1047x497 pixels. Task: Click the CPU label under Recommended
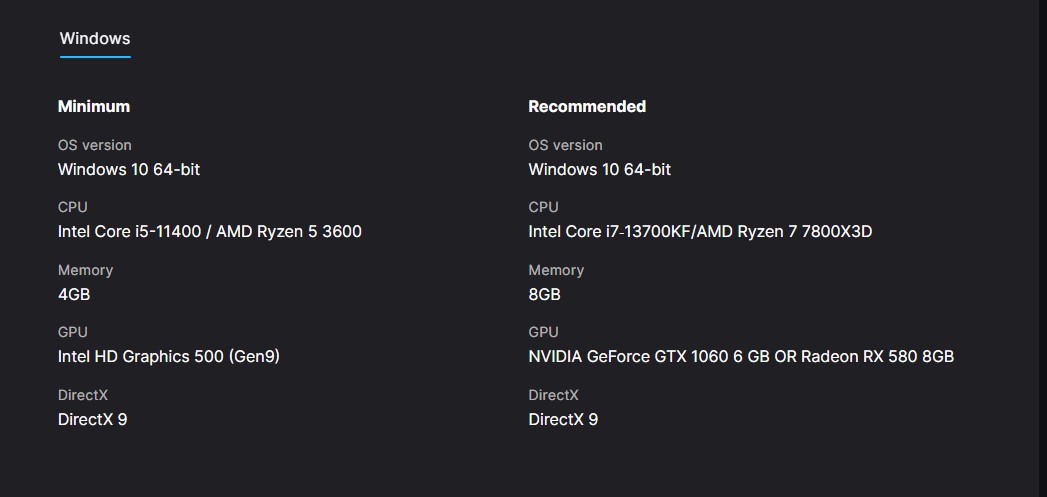point(544,207)
